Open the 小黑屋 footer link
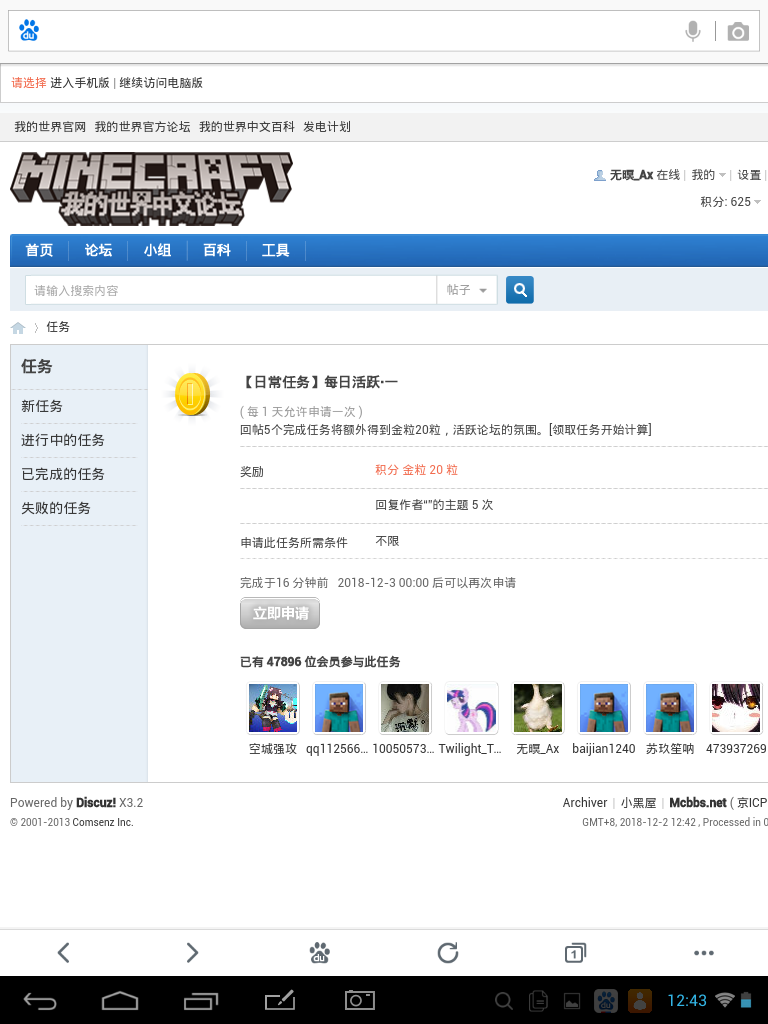 pos(638,803)
